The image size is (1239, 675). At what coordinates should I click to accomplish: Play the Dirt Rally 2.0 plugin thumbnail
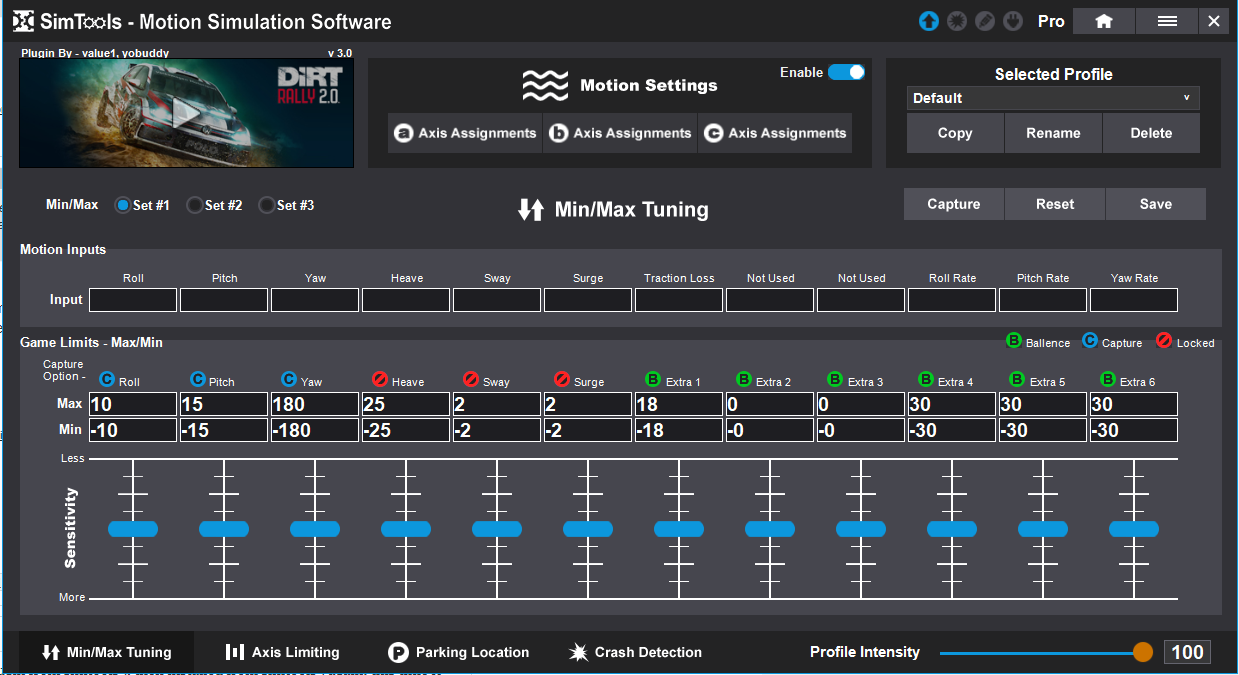pos(186,114)
